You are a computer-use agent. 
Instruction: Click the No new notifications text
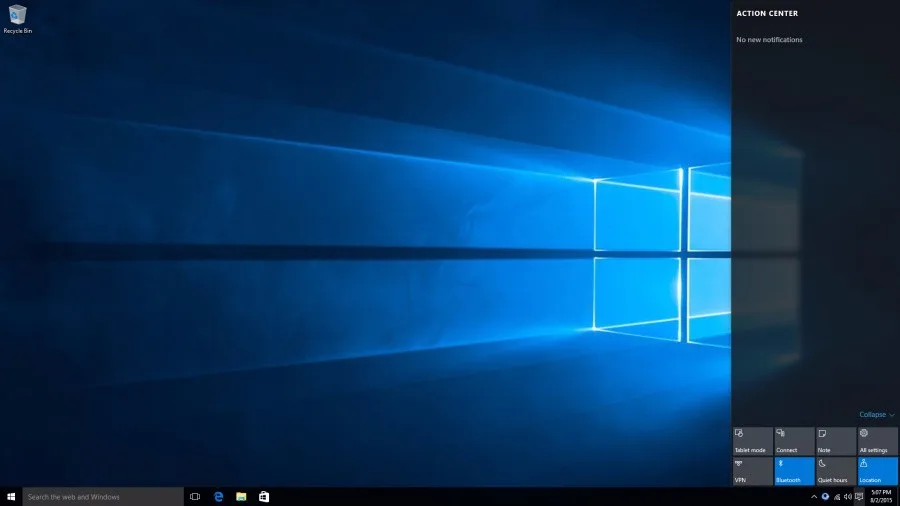769,40
